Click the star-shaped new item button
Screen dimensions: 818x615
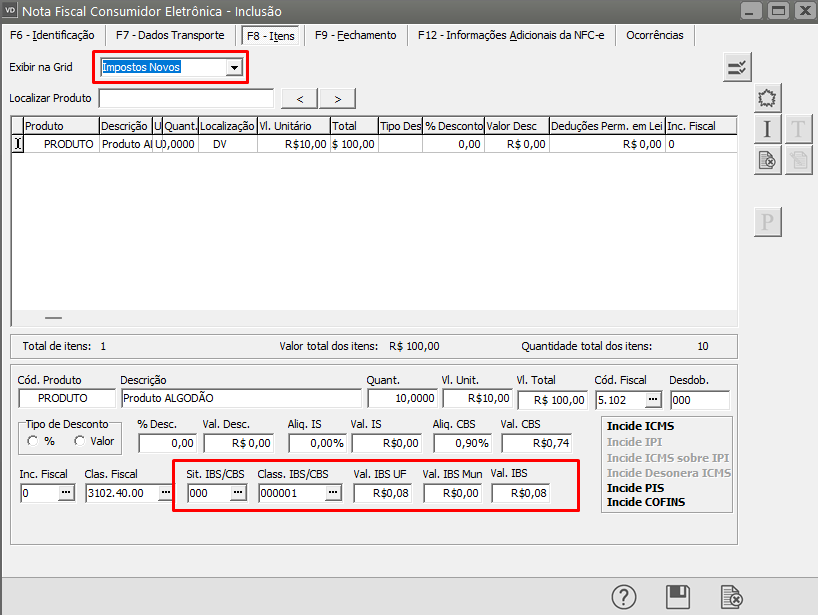(x=767, y=98)
